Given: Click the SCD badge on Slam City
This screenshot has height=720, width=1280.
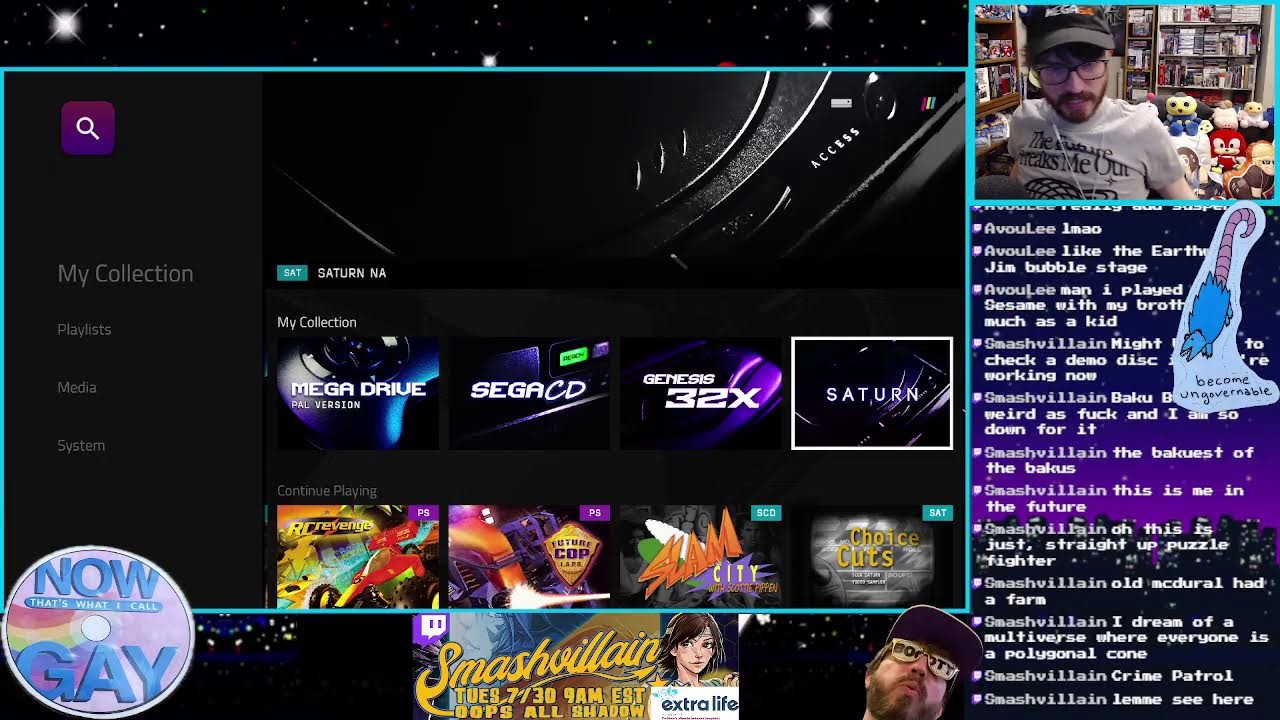Looking at the screenshot, I should click(765, 513).
